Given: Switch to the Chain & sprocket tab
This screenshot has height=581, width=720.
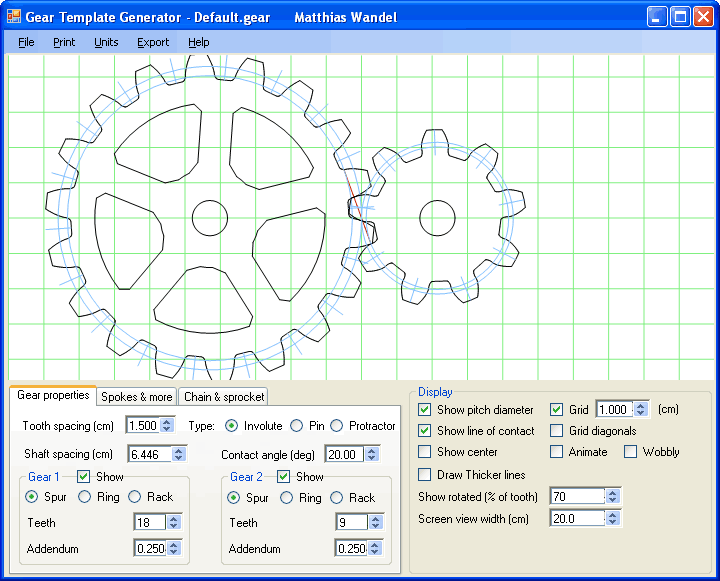Looking at the screenshot, I should pyautogui.click(x=224, y=397).
